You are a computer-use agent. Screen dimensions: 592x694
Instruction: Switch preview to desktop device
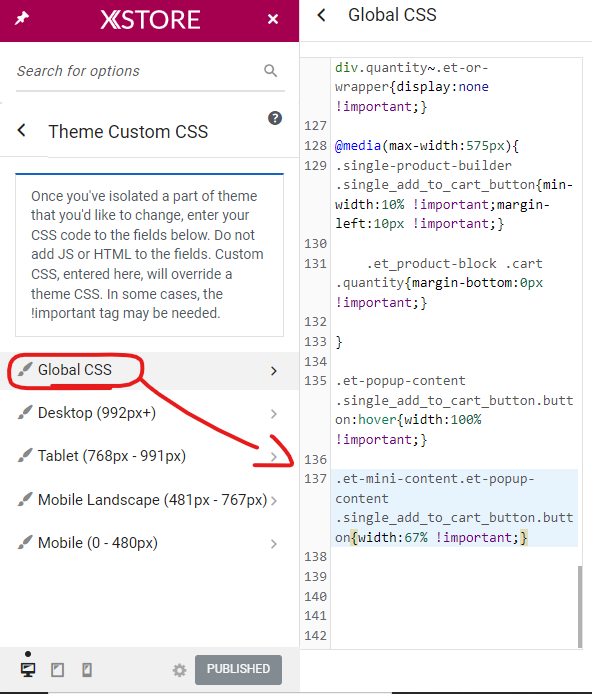pos(28,670)
